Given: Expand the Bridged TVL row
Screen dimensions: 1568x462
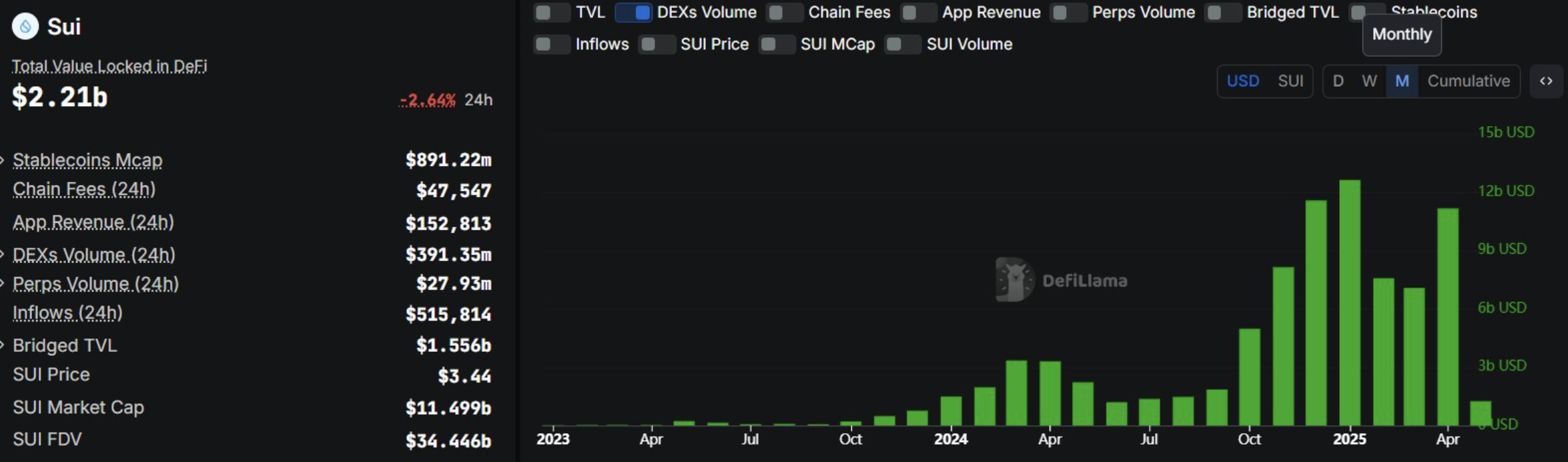Looking at the screenshot, I should (3, 345).
